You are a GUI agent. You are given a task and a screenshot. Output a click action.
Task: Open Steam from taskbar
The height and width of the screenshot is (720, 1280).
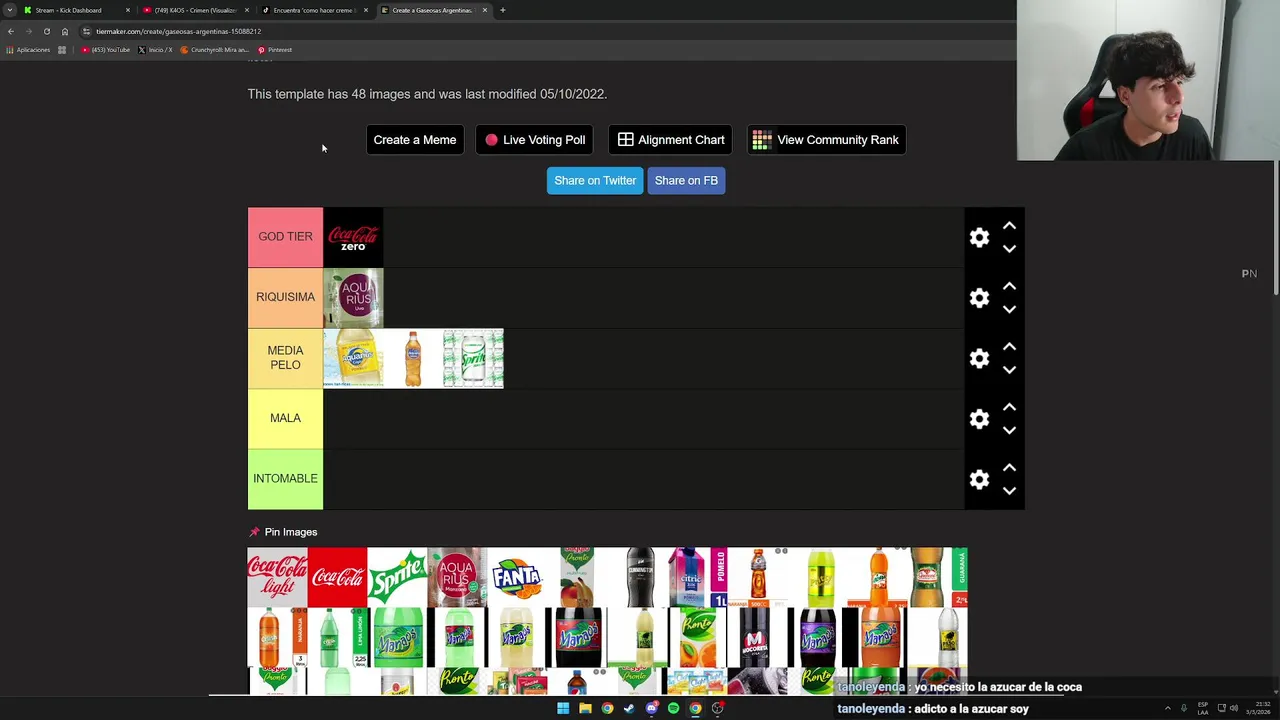point(629,708)
